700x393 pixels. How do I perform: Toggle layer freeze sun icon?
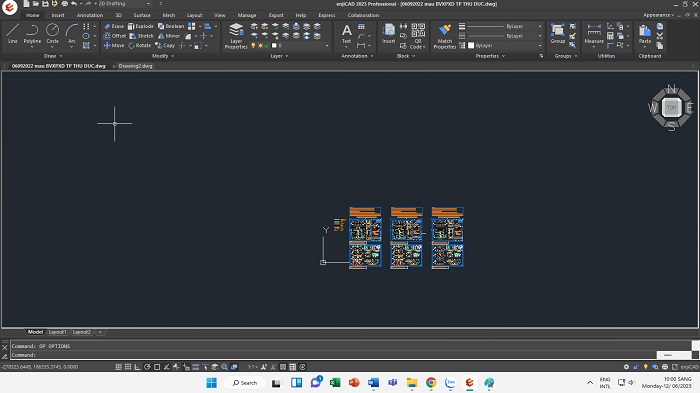pos(260,46)
